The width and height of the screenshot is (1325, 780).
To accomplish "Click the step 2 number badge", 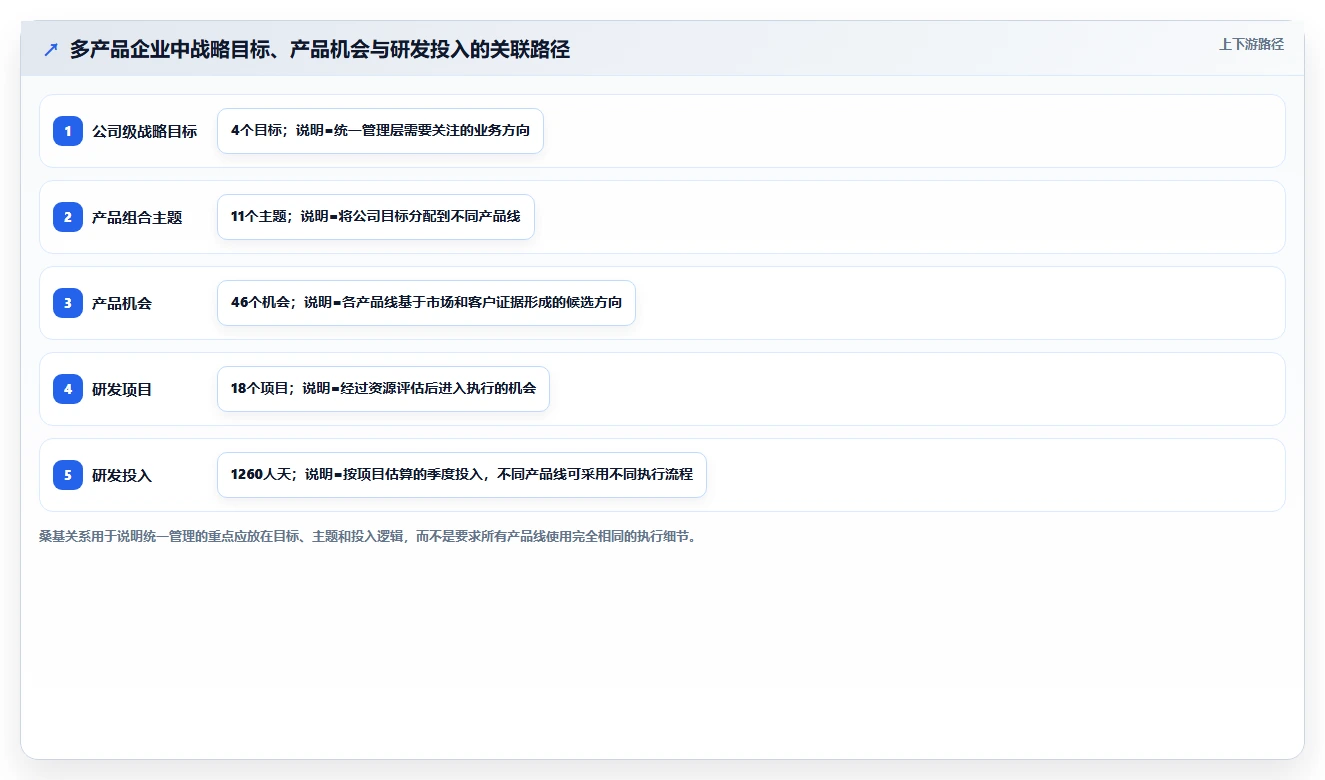I will pyautogui.click(x=68, y=217).
